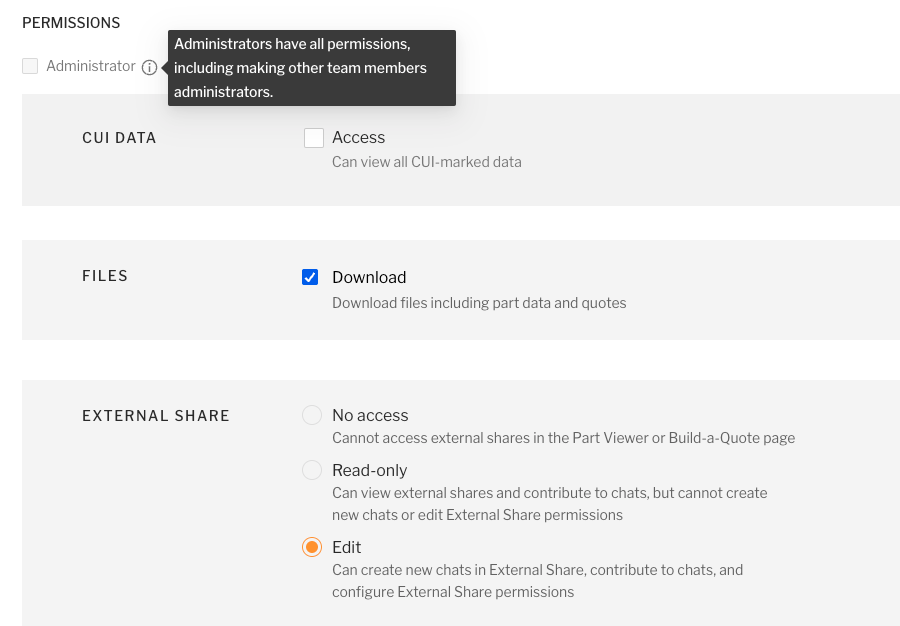Screen dimensions: 900x626
Task: Select the Edit radio button
Action: pyautogui.click(x=312, y=547)
